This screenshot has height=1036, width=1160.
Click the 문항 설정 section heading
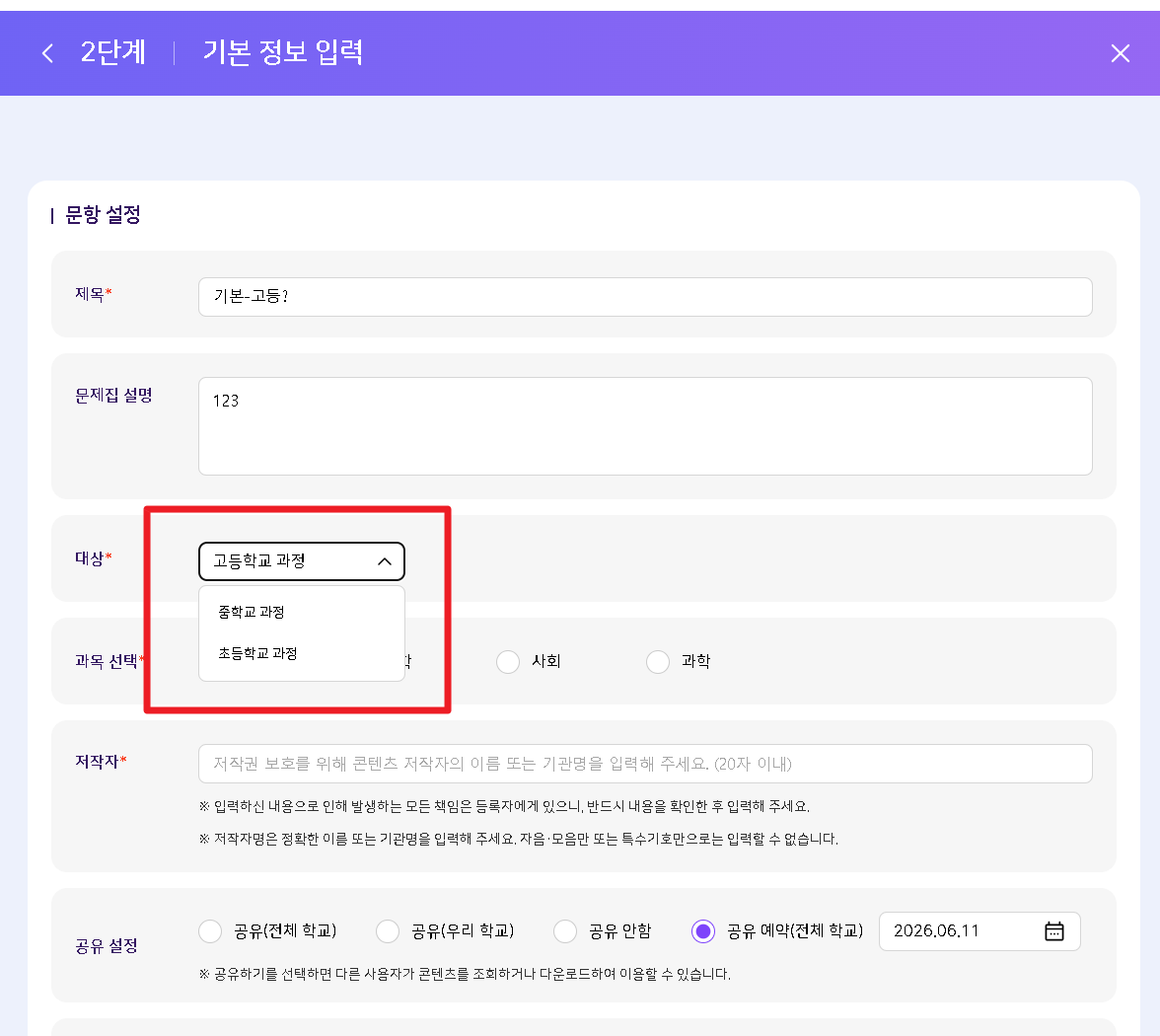[103, 215]
